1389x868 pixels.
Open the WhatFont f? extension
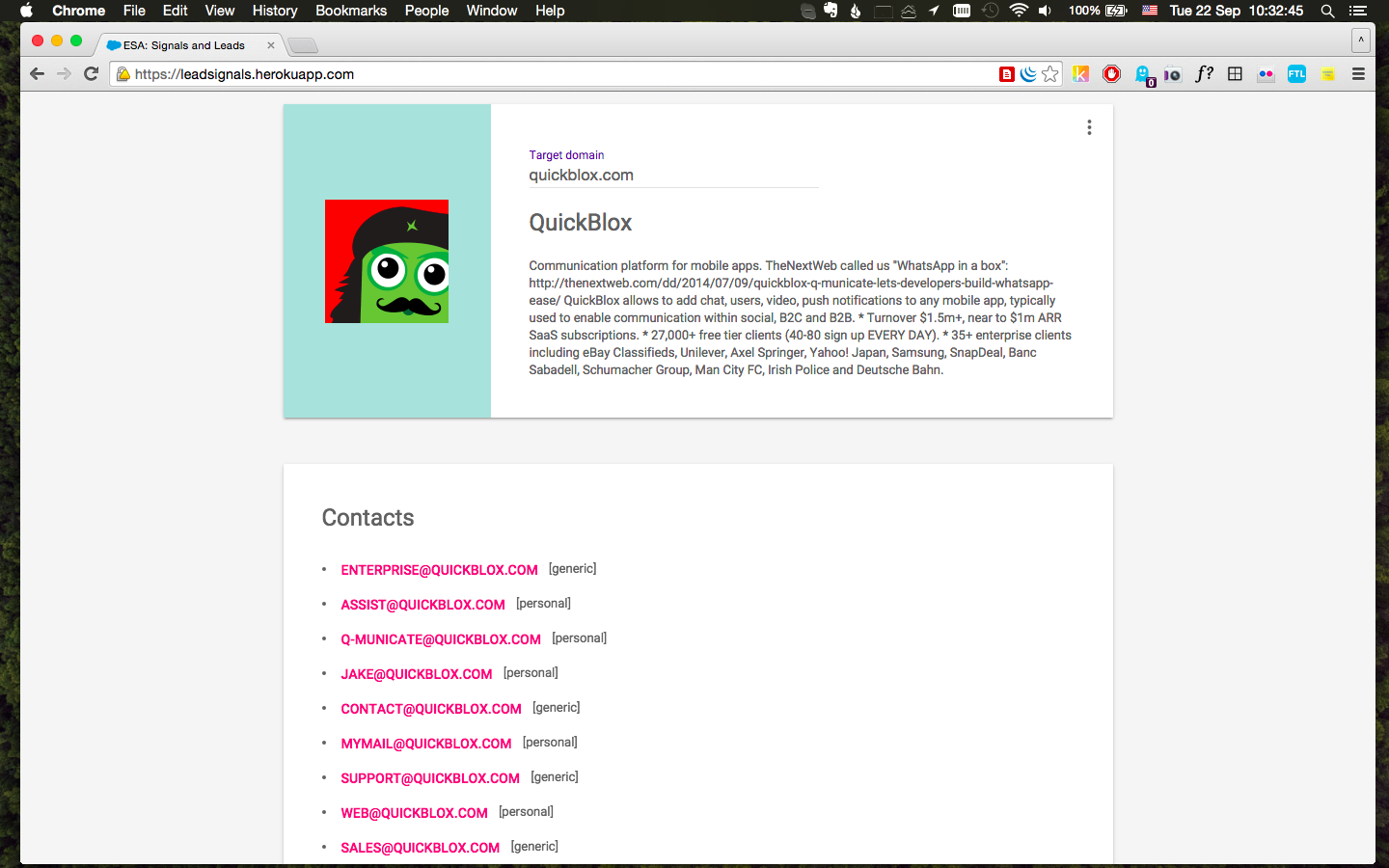coord(1204,74)
